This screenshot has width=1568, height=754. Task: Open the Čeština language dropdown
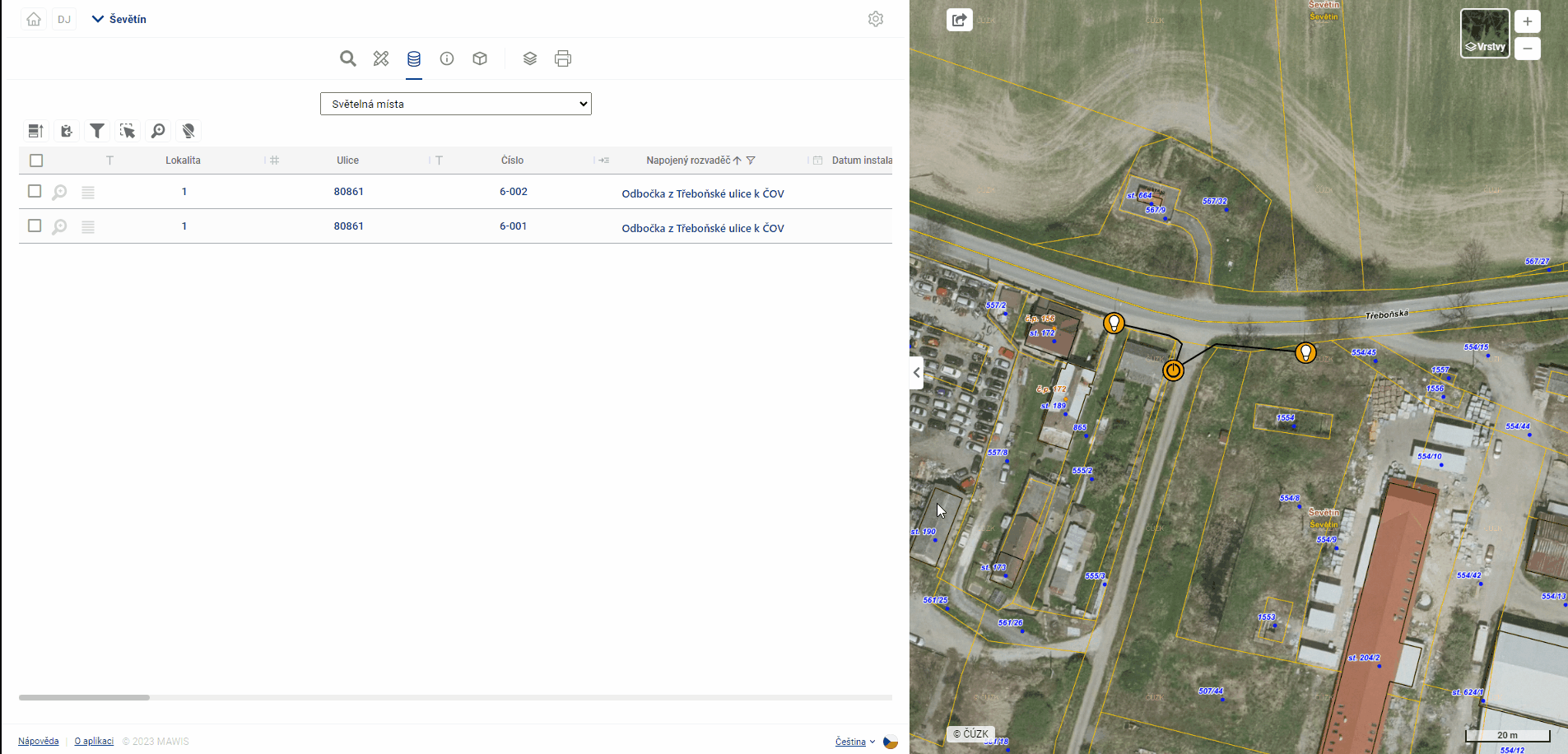pos(854,742)
